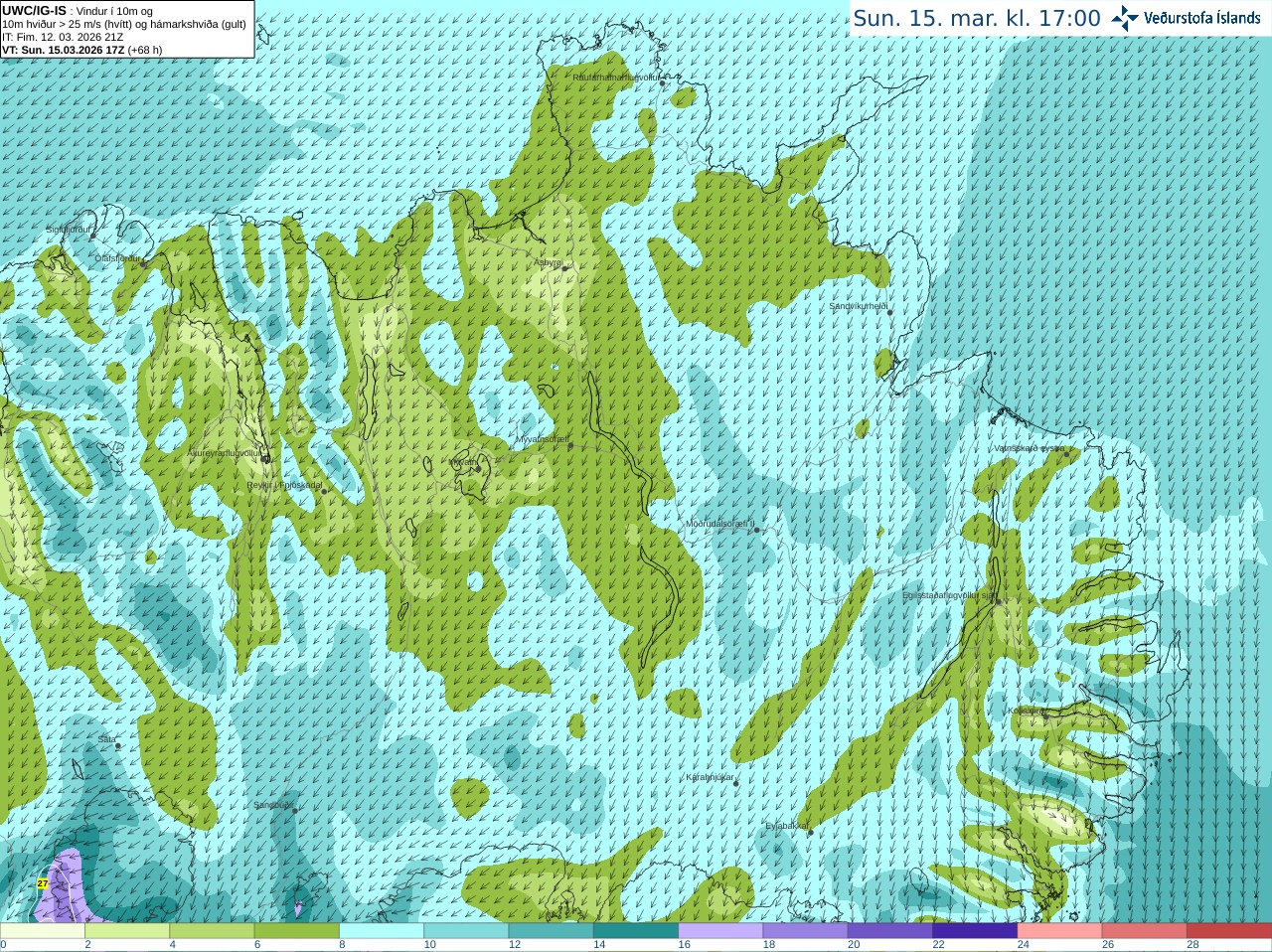Pick the 18–20 m/s purple legend swatch

(806, 931)
